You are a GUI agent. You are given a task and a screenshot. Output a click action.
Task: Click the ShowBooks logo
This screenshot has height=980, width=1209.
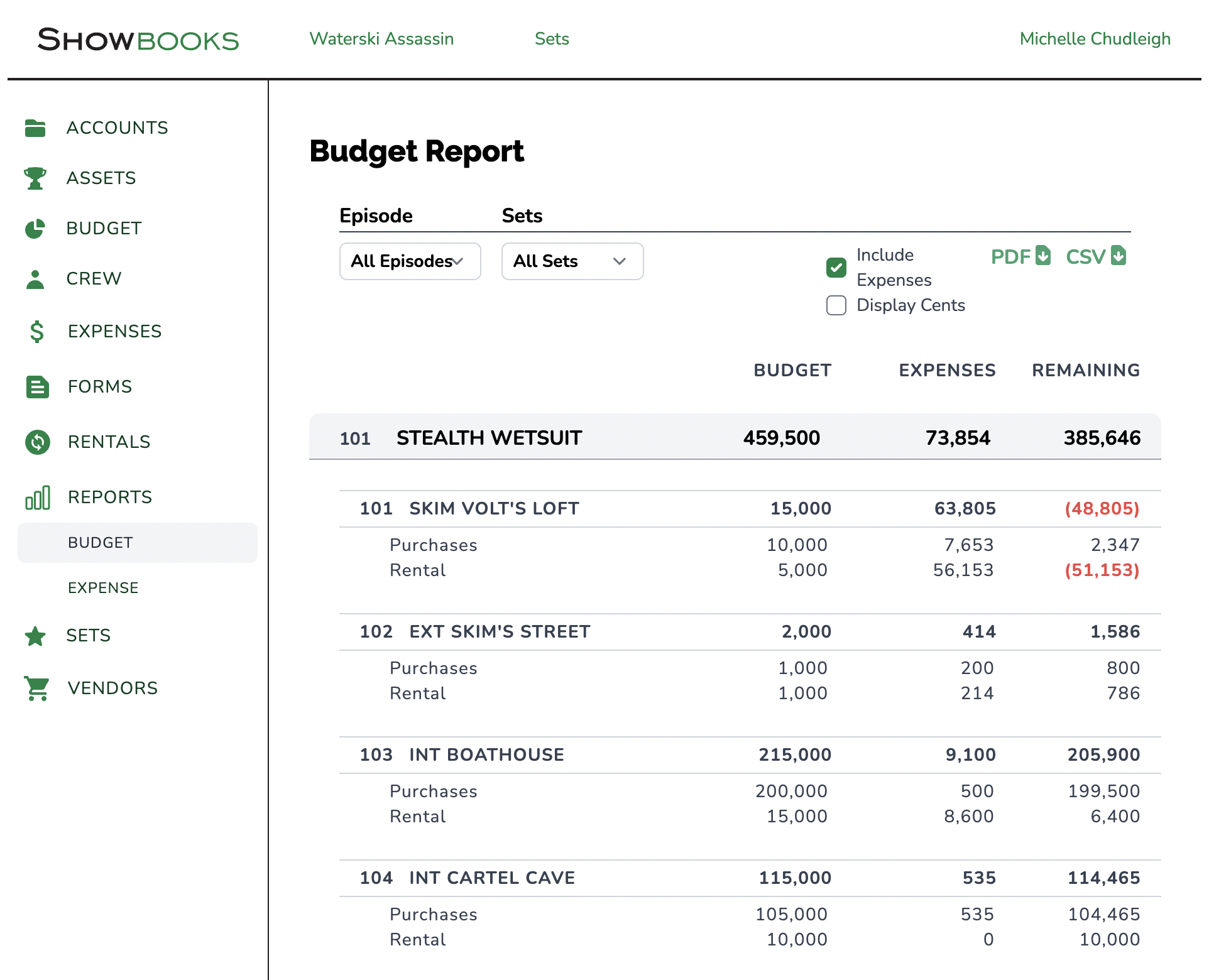click(x=138, y=40)
